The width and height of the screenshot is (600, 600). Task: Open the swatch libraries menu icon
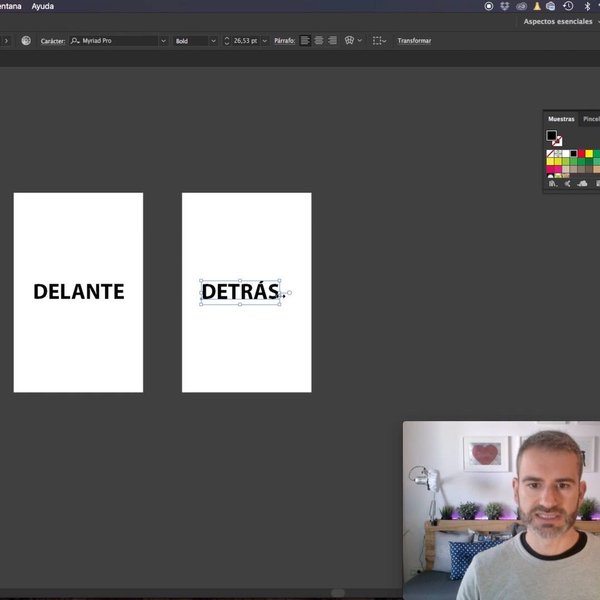click(x=552, y=184)
